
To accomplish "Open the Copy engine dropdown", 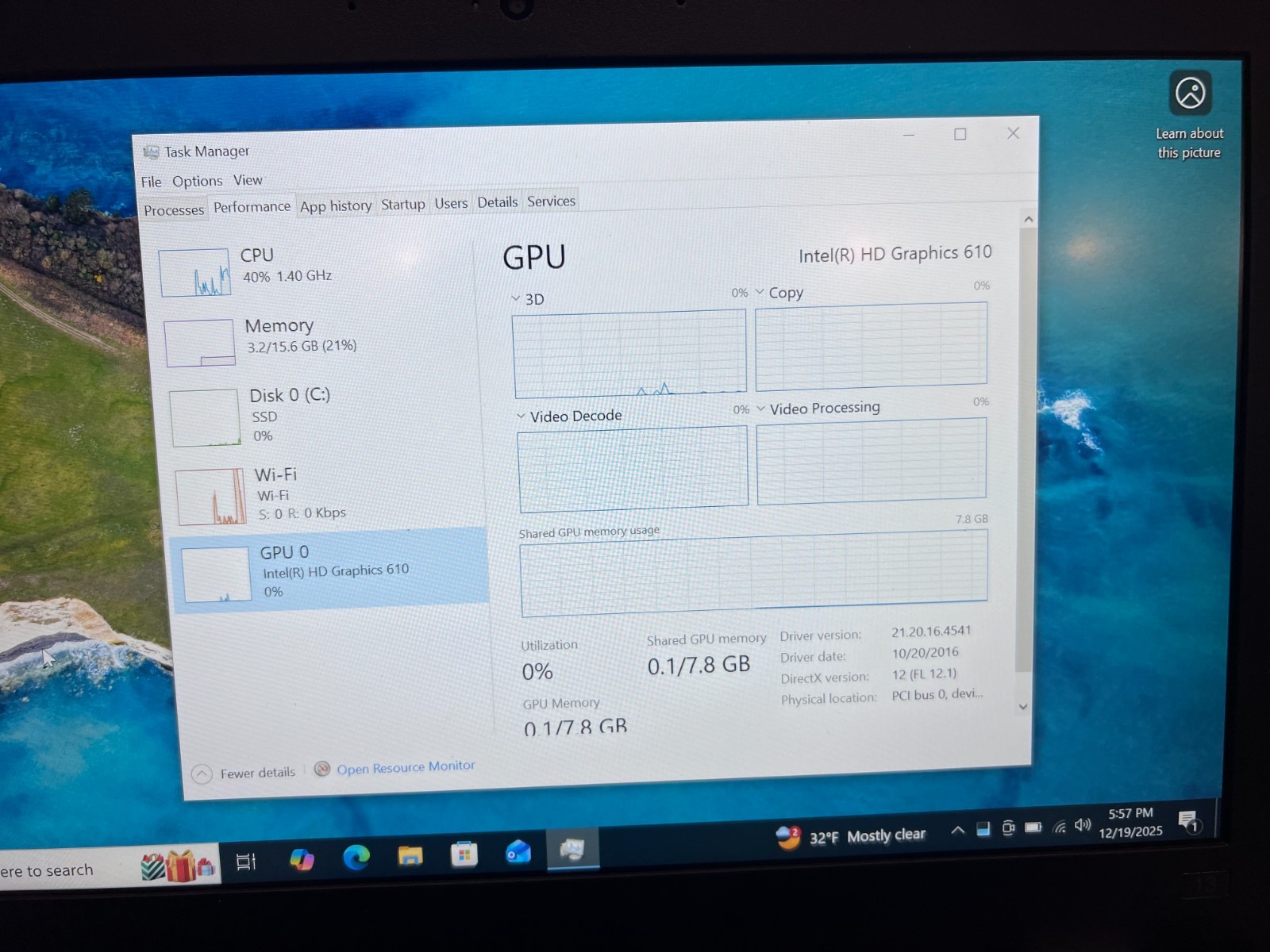I will pyautogui.click(x=760, y=292).
